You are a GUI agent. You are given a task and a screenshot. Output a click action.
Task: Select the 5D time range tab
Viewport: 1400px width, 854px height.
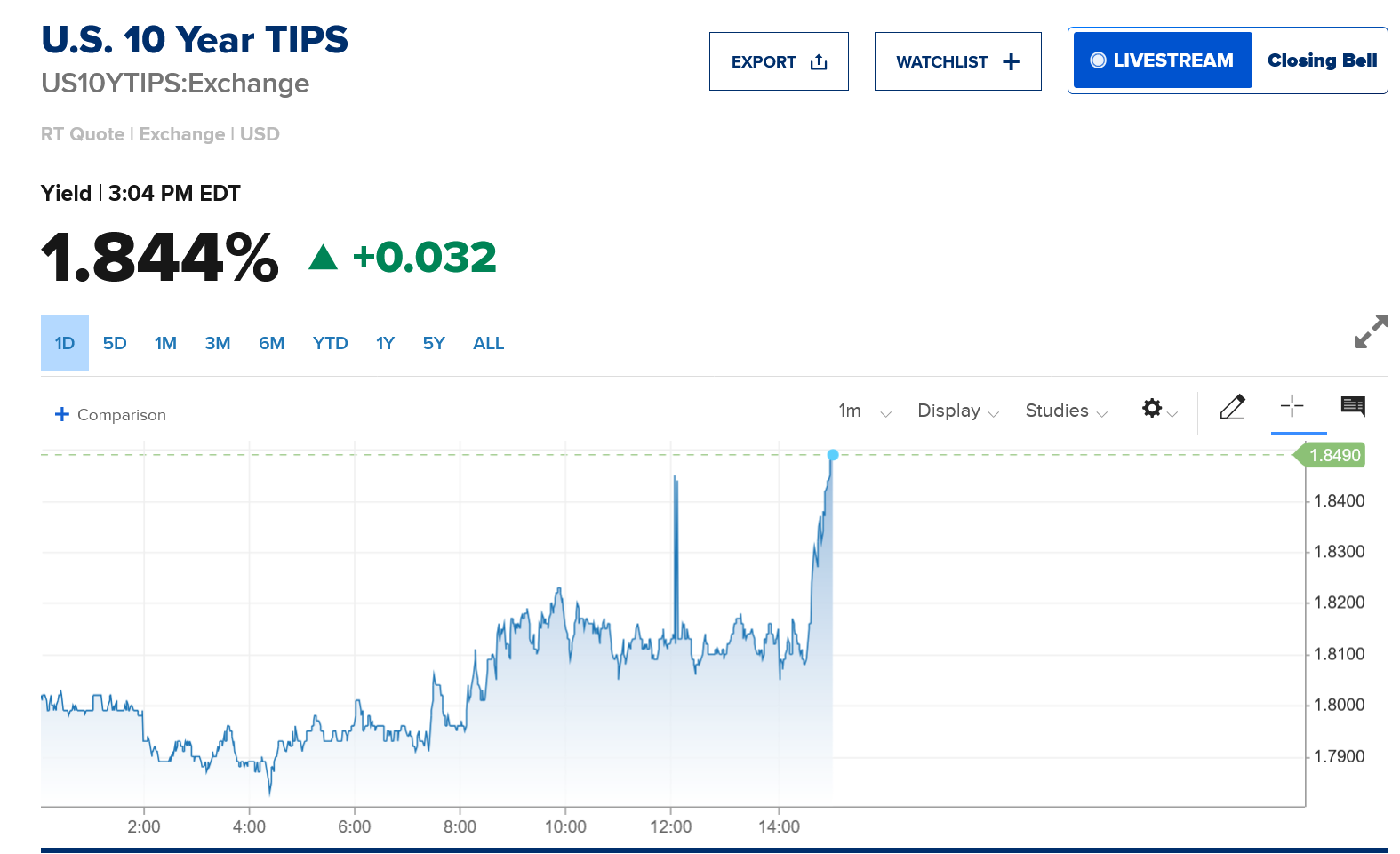tap(115, 343)
